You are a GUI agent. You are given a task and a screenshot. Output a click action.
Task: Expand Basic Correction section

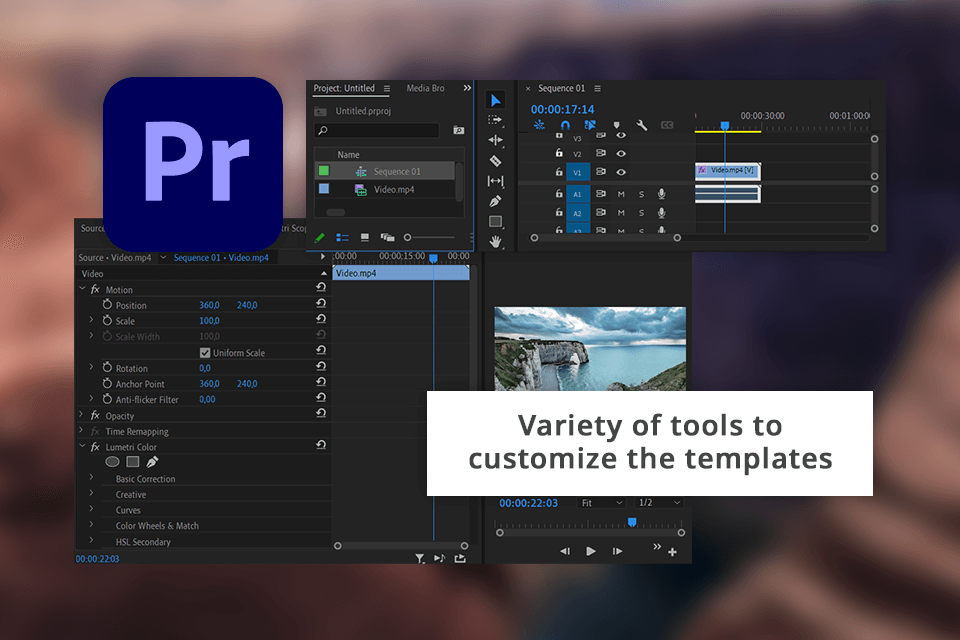pyautogui.click(x=91, y=477)
